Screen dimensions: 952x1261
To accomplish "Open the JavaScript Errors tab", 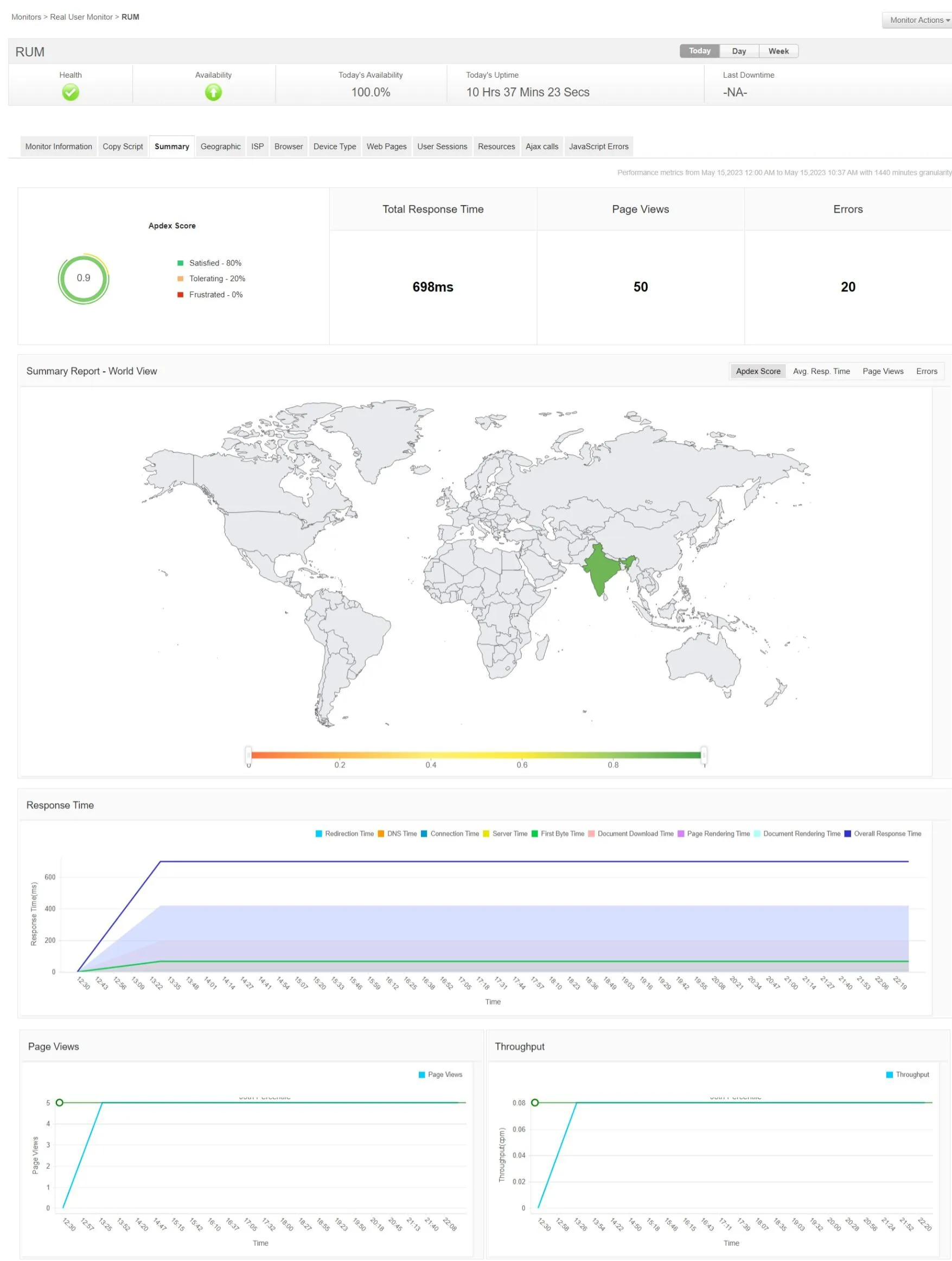I will (x=598, y=147).
